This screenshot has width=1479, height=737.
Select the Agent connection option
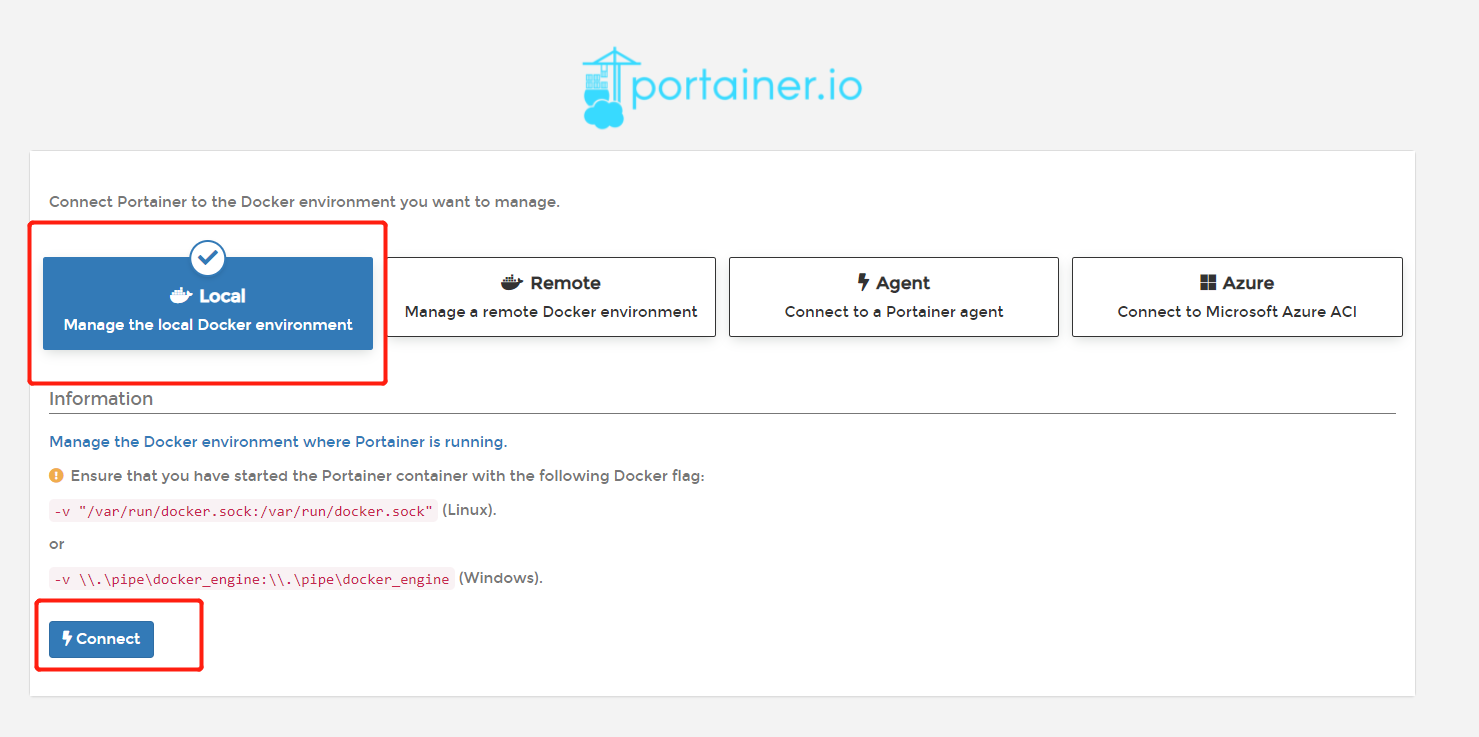(894, 297)
